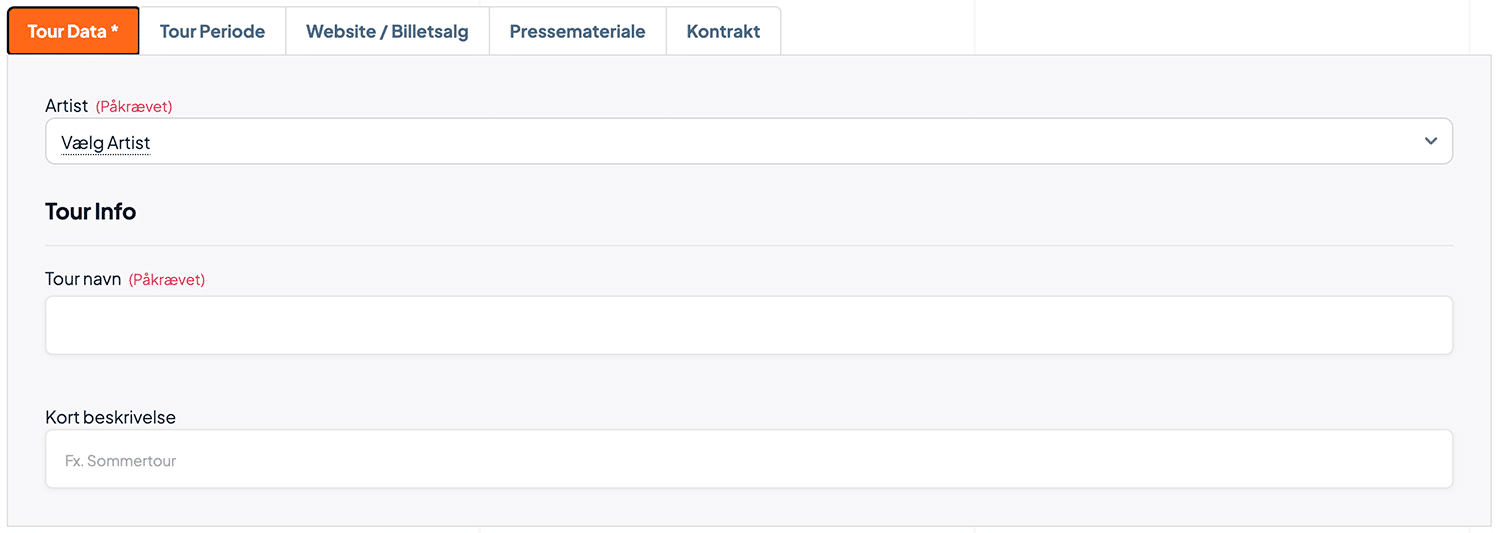
Task: Click the Tour Info section heading
Action: (90, 212)
